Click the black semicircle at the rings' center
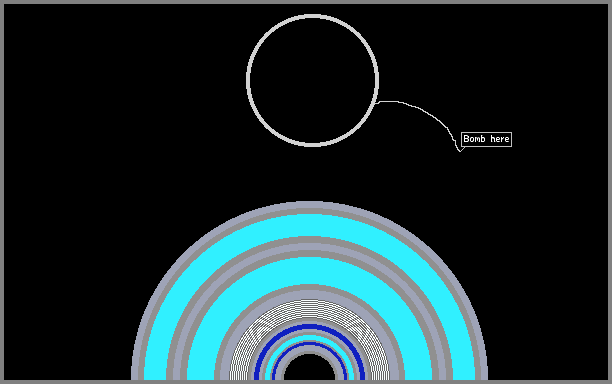Viewport: 612px width, 384px height. 310,368
